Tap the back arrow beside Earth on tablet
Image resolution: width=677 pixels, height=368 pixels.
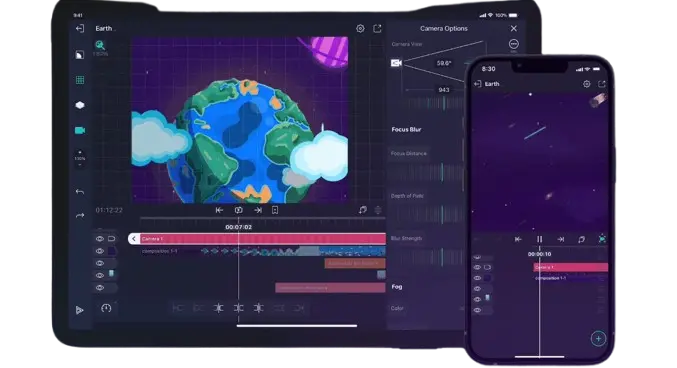point(79,29)
